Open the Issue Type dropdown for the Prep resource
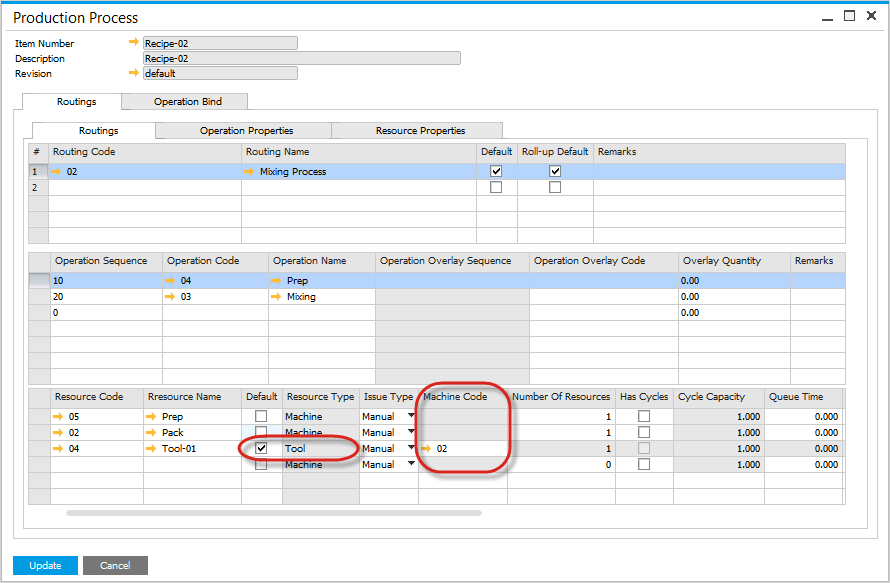The image size is (890, 583). click(410, 416)
